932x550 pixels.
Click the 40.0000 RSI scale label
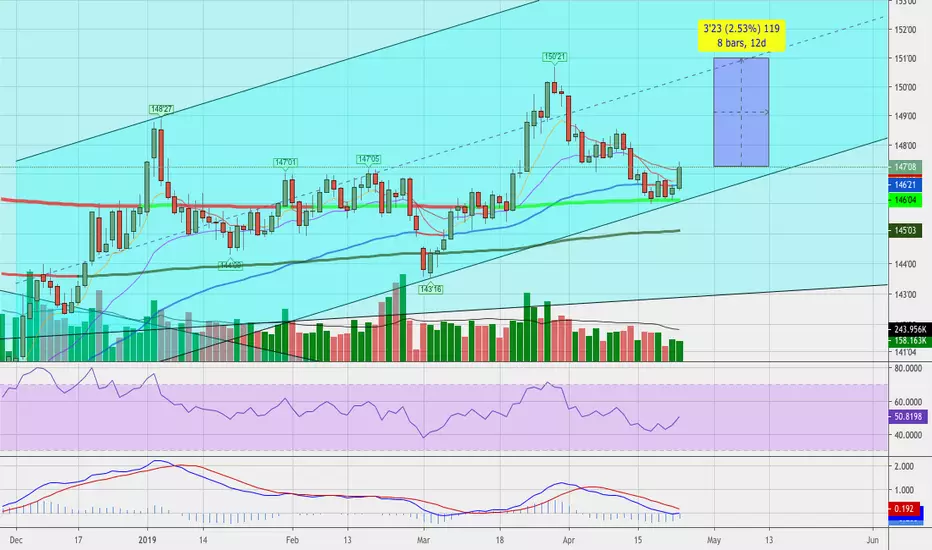[908, 435]
